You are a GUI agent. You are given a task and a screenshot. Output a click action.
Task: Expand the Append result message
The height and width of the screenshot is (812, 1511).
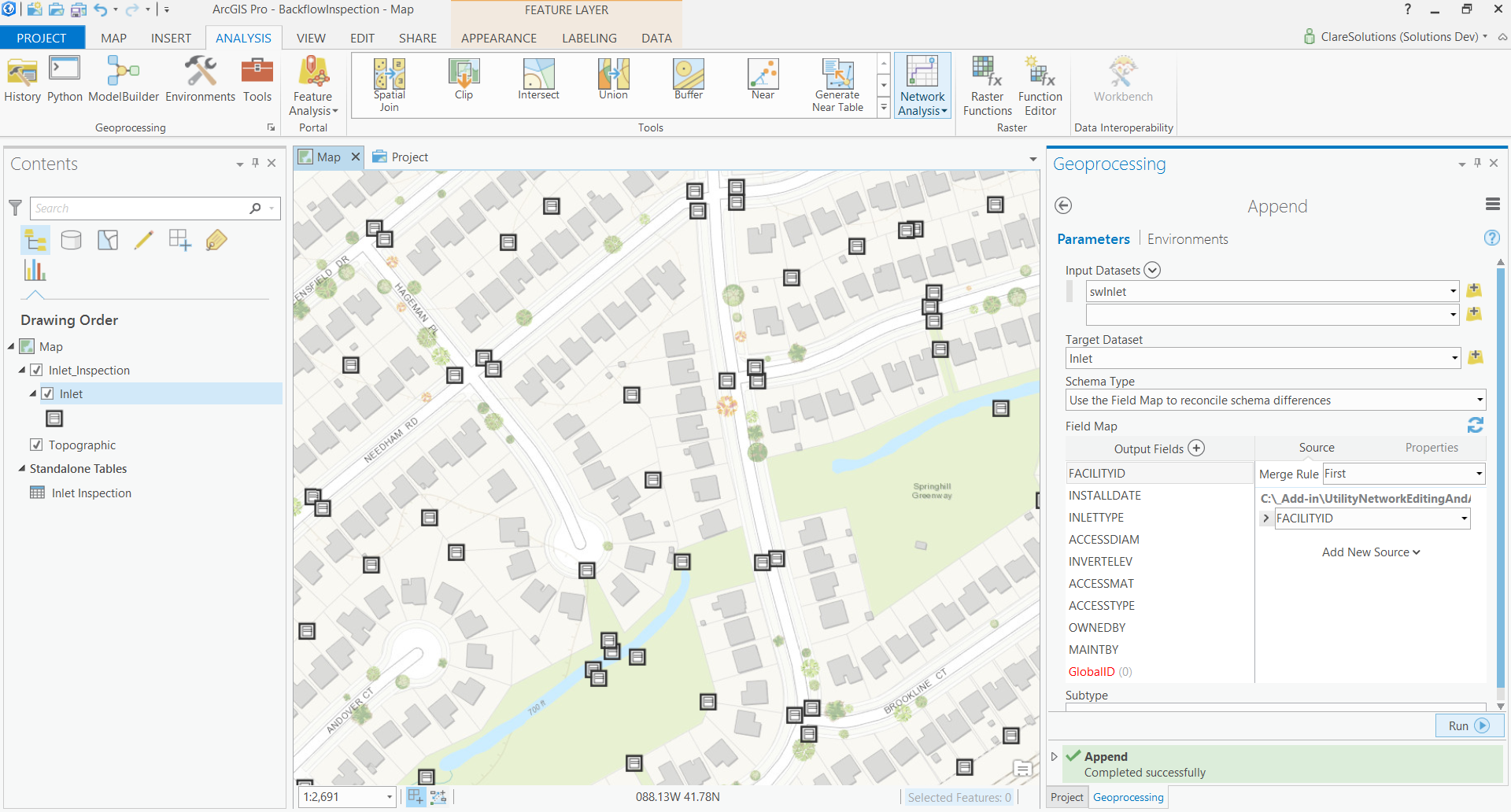click(1055, 756)
